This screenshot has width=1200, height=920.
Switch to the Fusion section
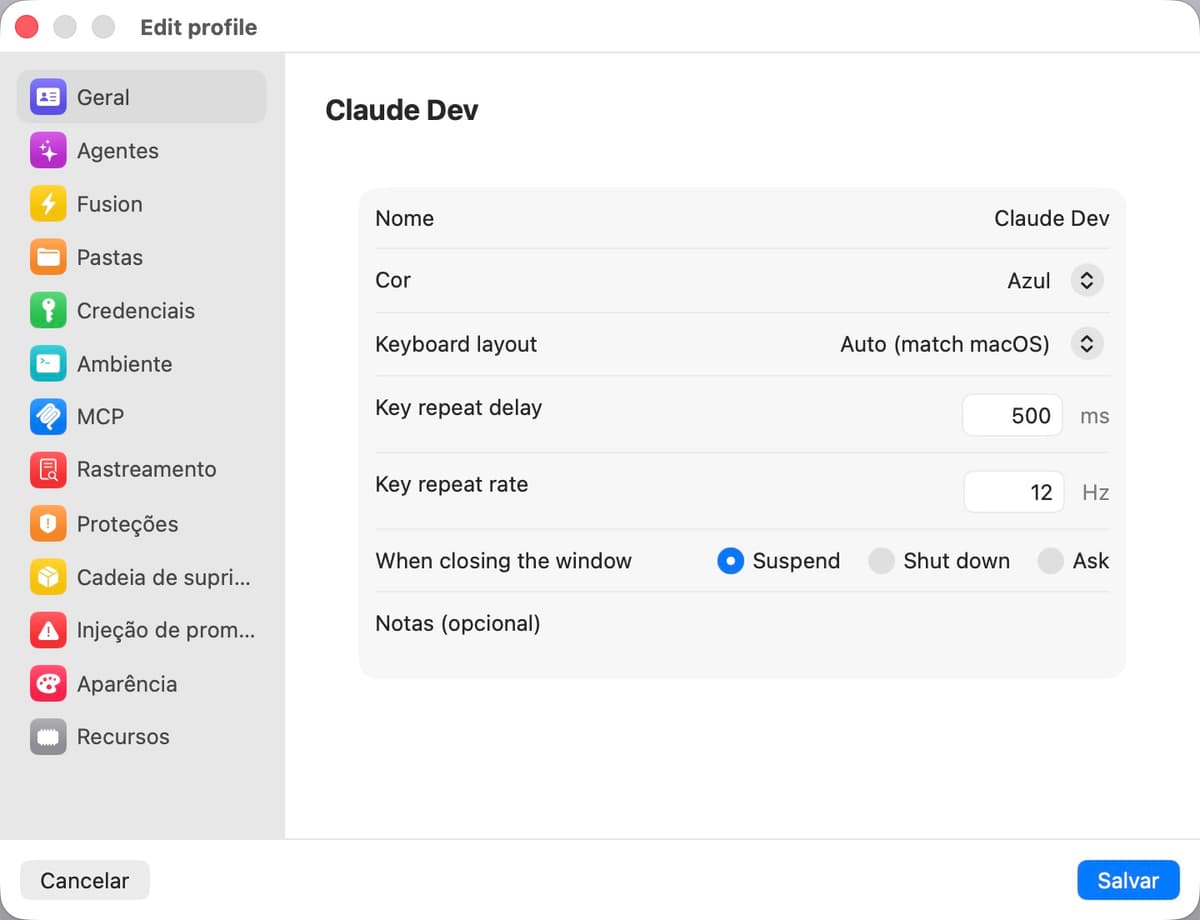pyautogui.click(x=142, y=204)
